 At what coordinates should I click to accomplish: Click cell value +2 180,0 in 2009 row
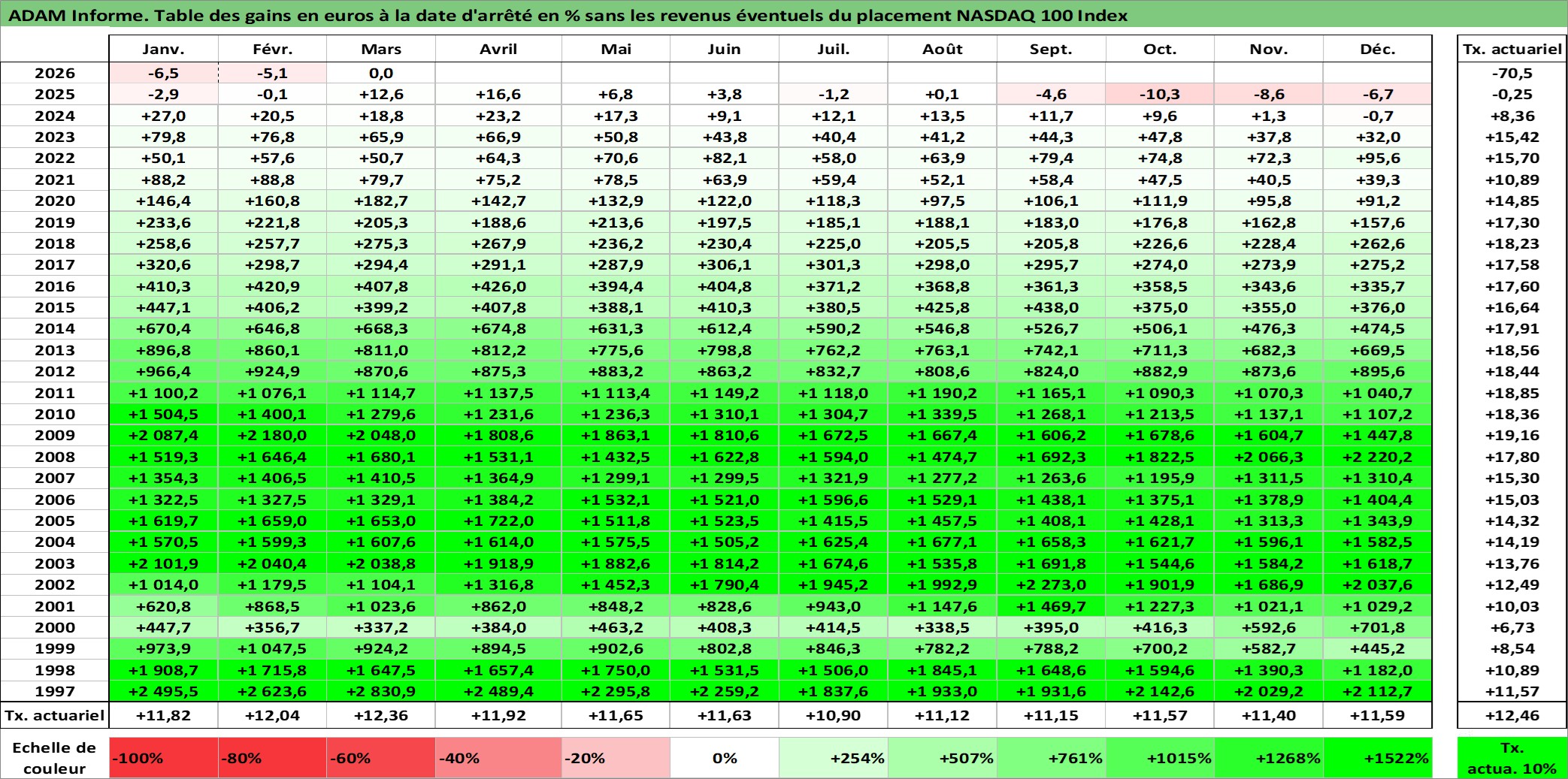(x=272, y=435)
